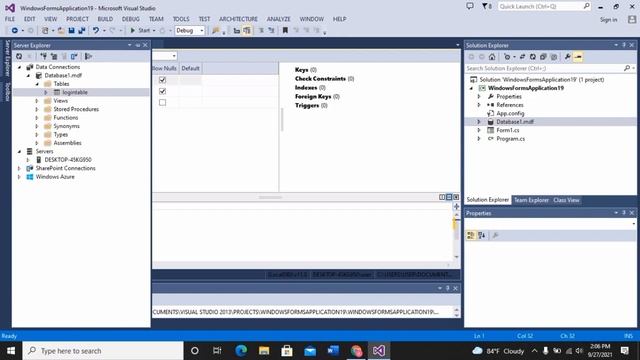Uncheck the first Allow Nulls checkbox
Image resolution: width=640 pixels, height=360 pixels.
(x=162, y=80)
